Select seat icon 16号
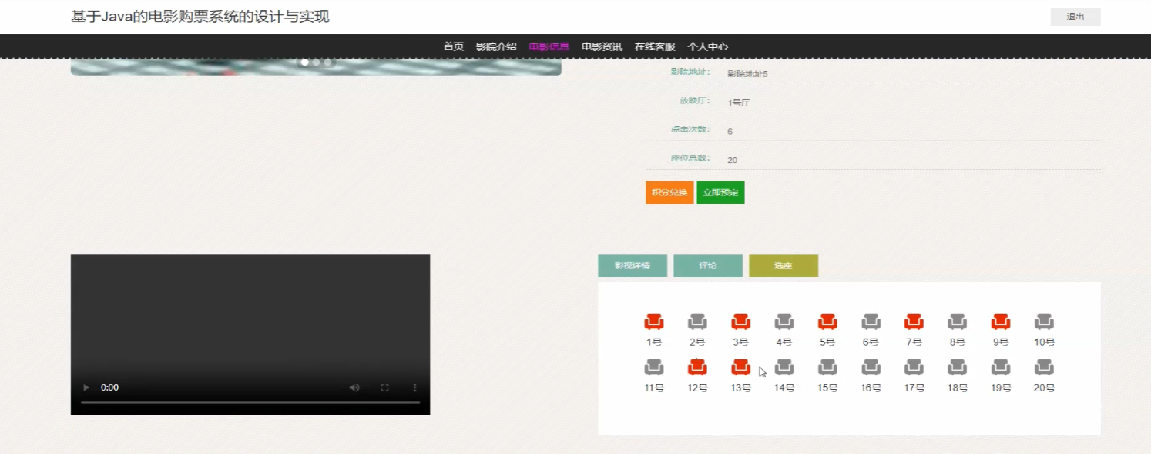Viewport: 1152px width, 455px height. 871,366
